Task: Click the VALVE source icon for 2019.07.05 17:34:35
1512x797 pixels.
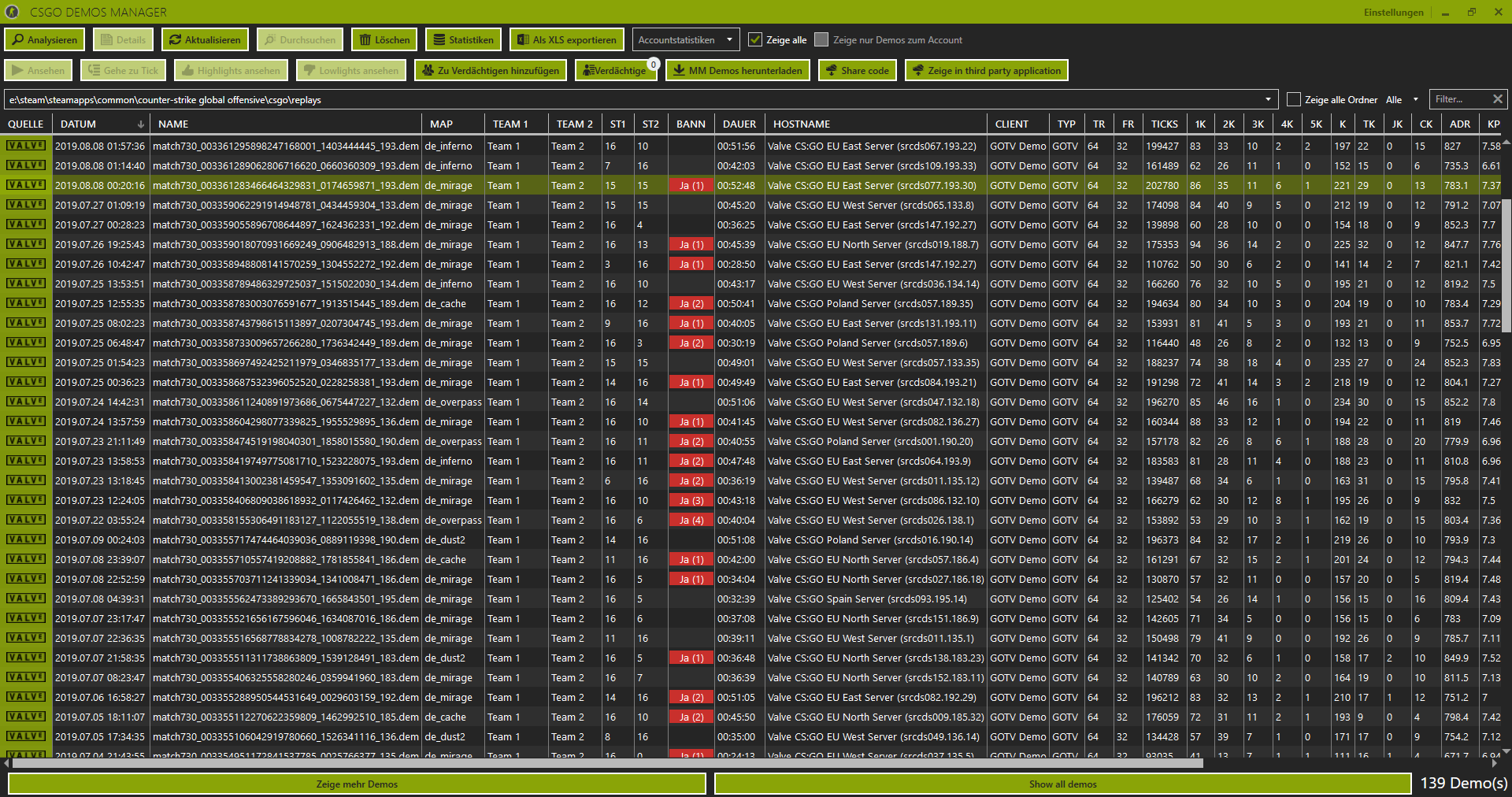Action: pos(26,736)
